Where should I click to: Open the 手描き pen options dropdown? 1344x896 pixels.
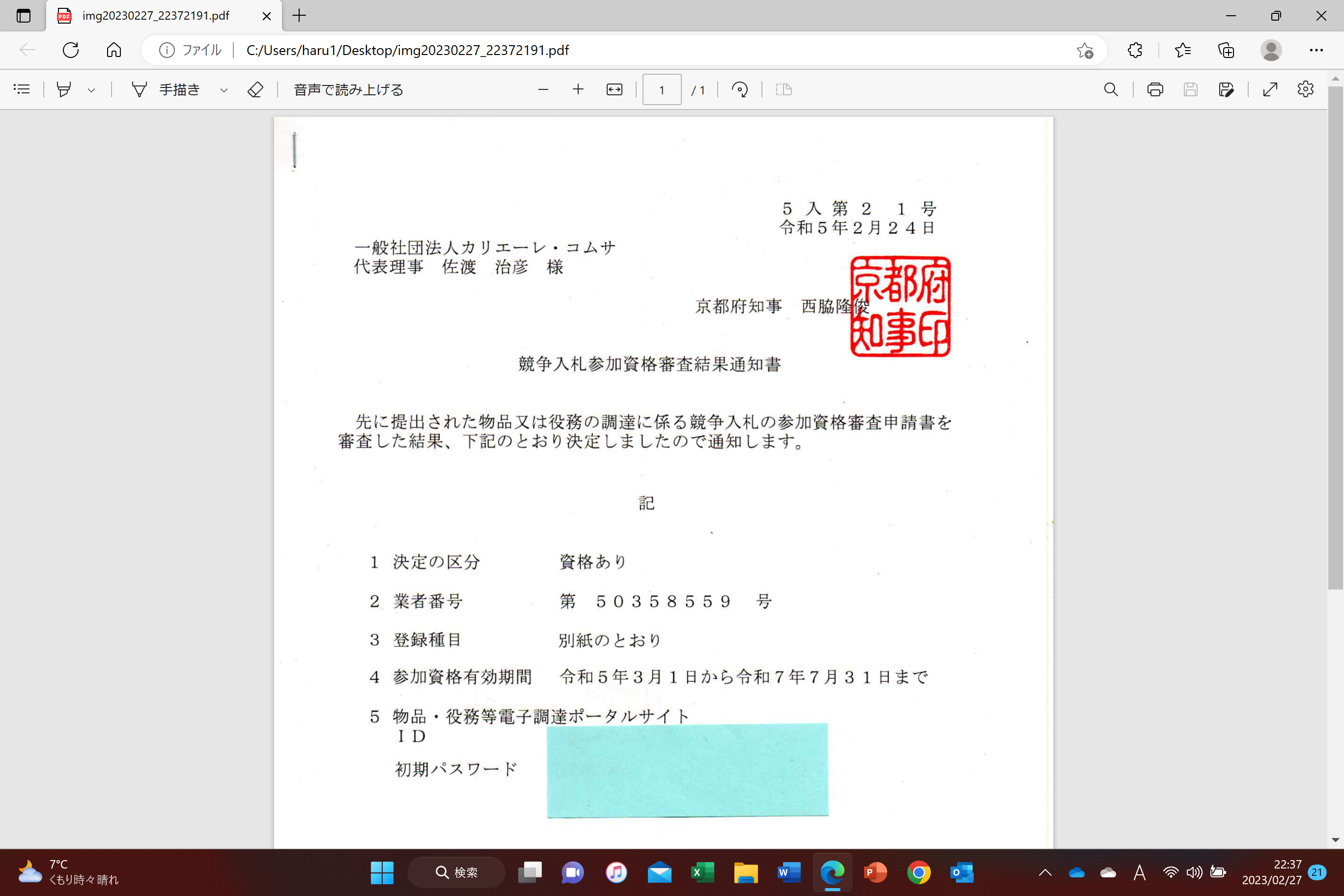tap(223, 89)
